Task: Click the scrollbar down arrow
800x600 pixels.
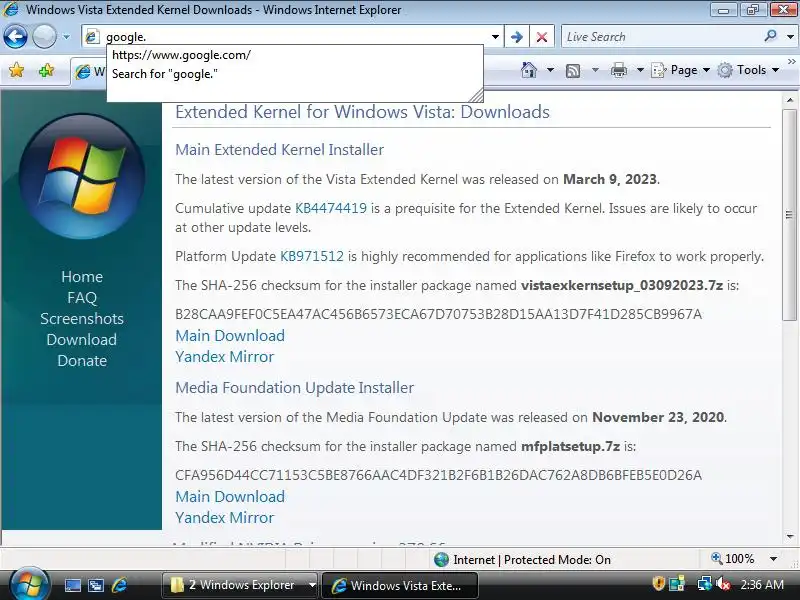Action: pos(790,536)
